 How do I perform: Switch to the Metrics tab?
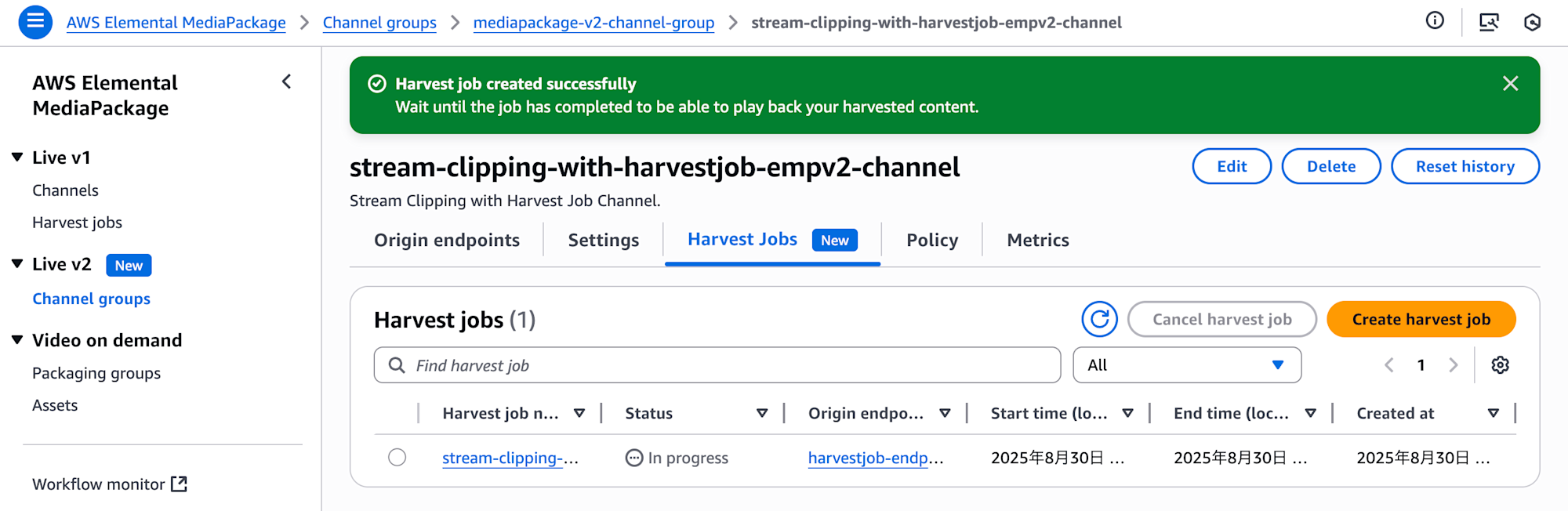pyautogui.click(x=1038, y=240)
